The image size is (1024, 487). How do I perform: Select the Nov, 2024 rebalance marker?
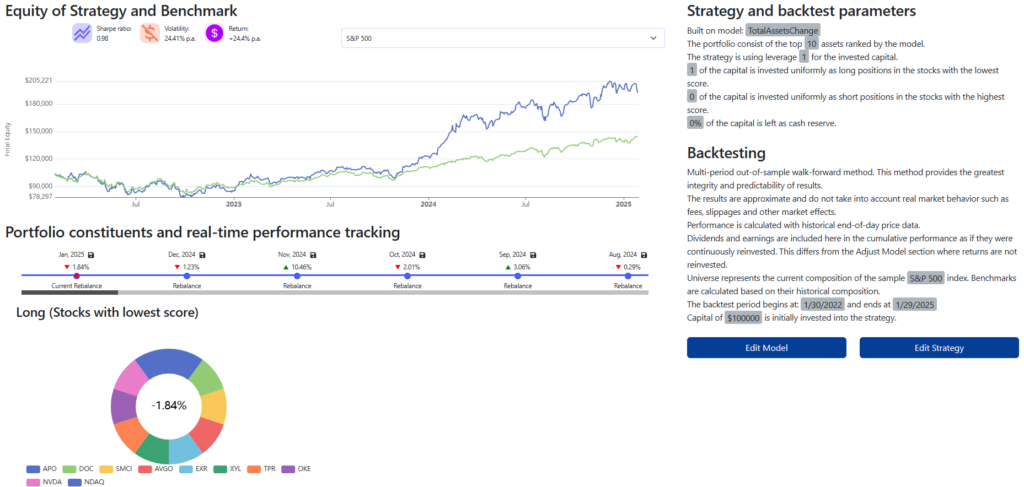(x=297, y=275)
